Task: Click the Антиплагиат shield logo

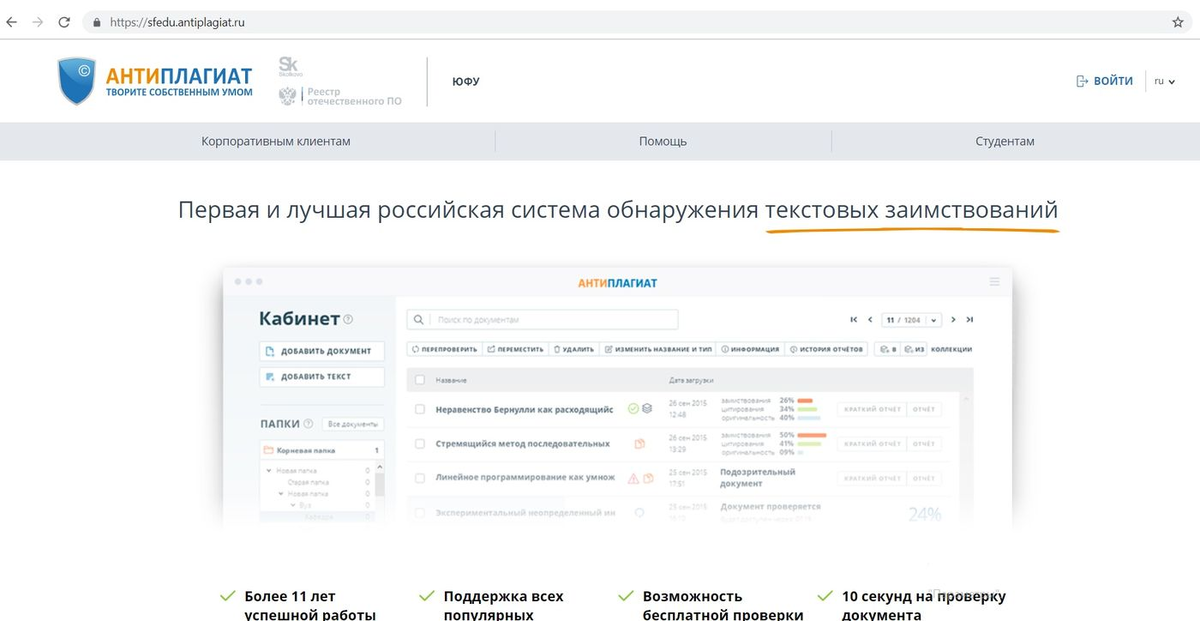Action: 76,80
